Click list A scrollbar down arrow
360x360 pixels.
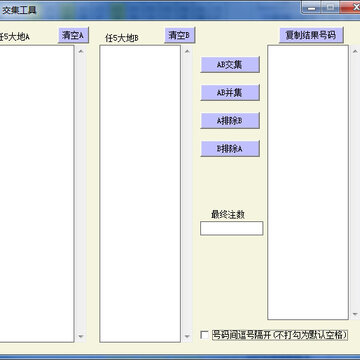click(81, 336)
